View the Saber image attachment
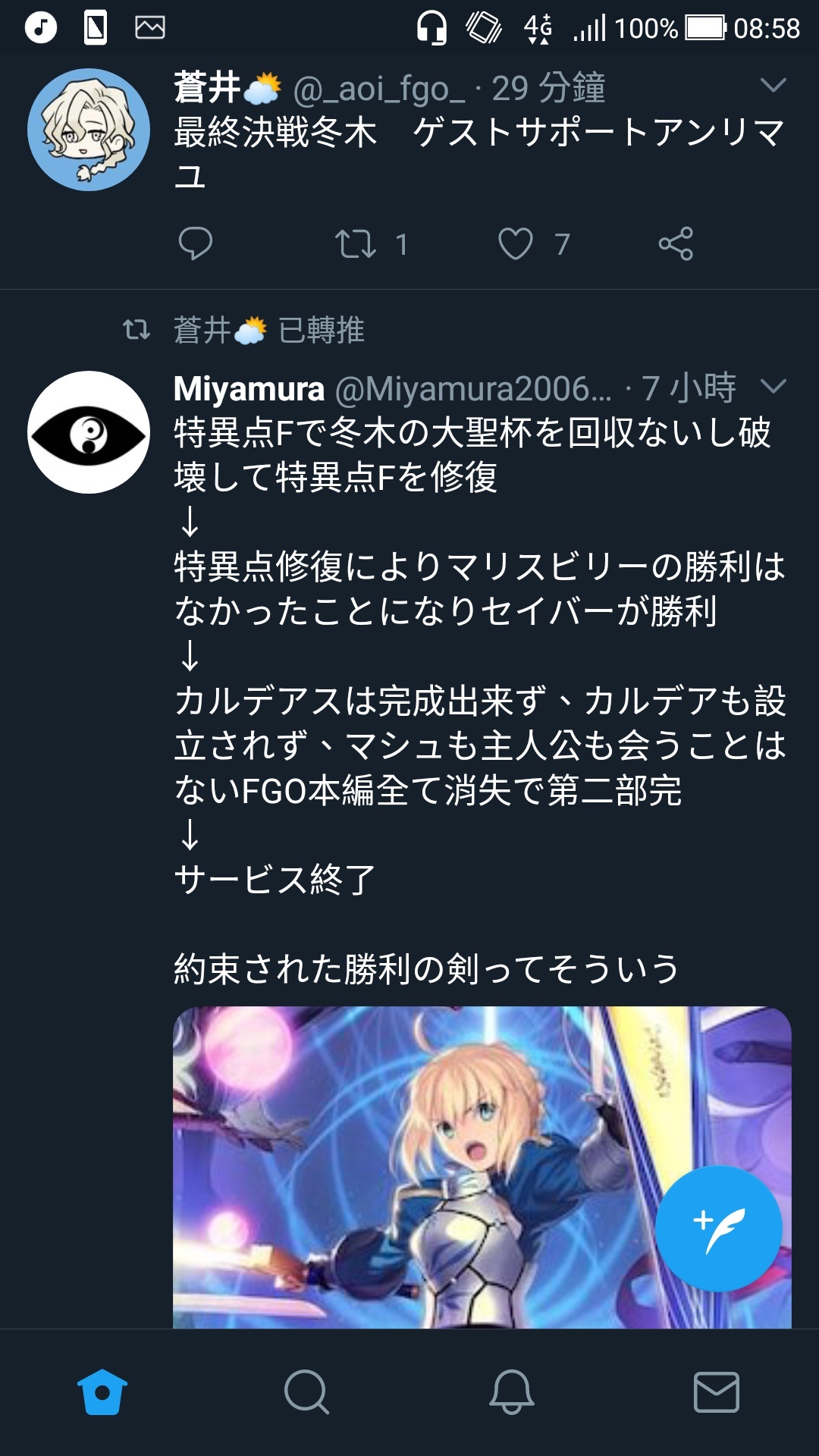The width and height of the screenshot is (819, 1456). coord(482,1168)
